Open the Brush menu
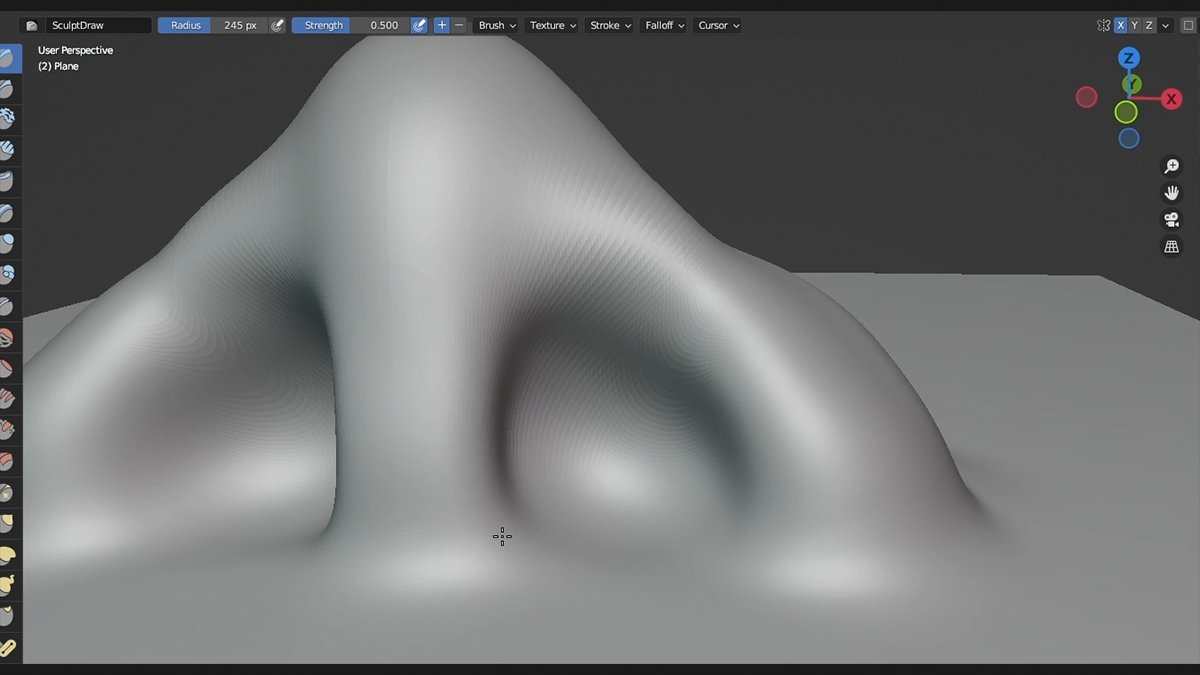 click(x=495, y=25)
